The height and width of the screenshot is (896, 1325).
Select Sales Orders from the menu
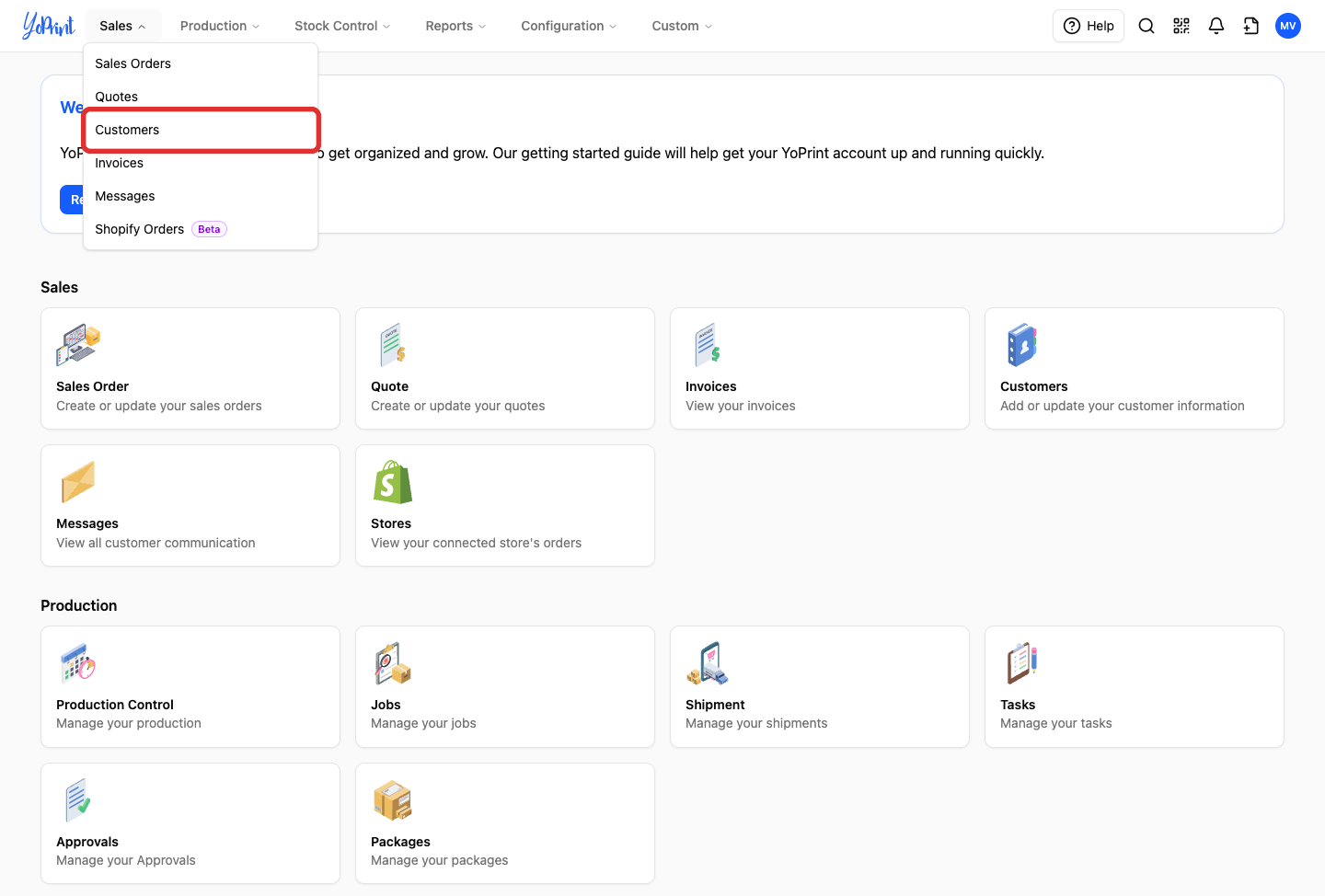[201, 63]
